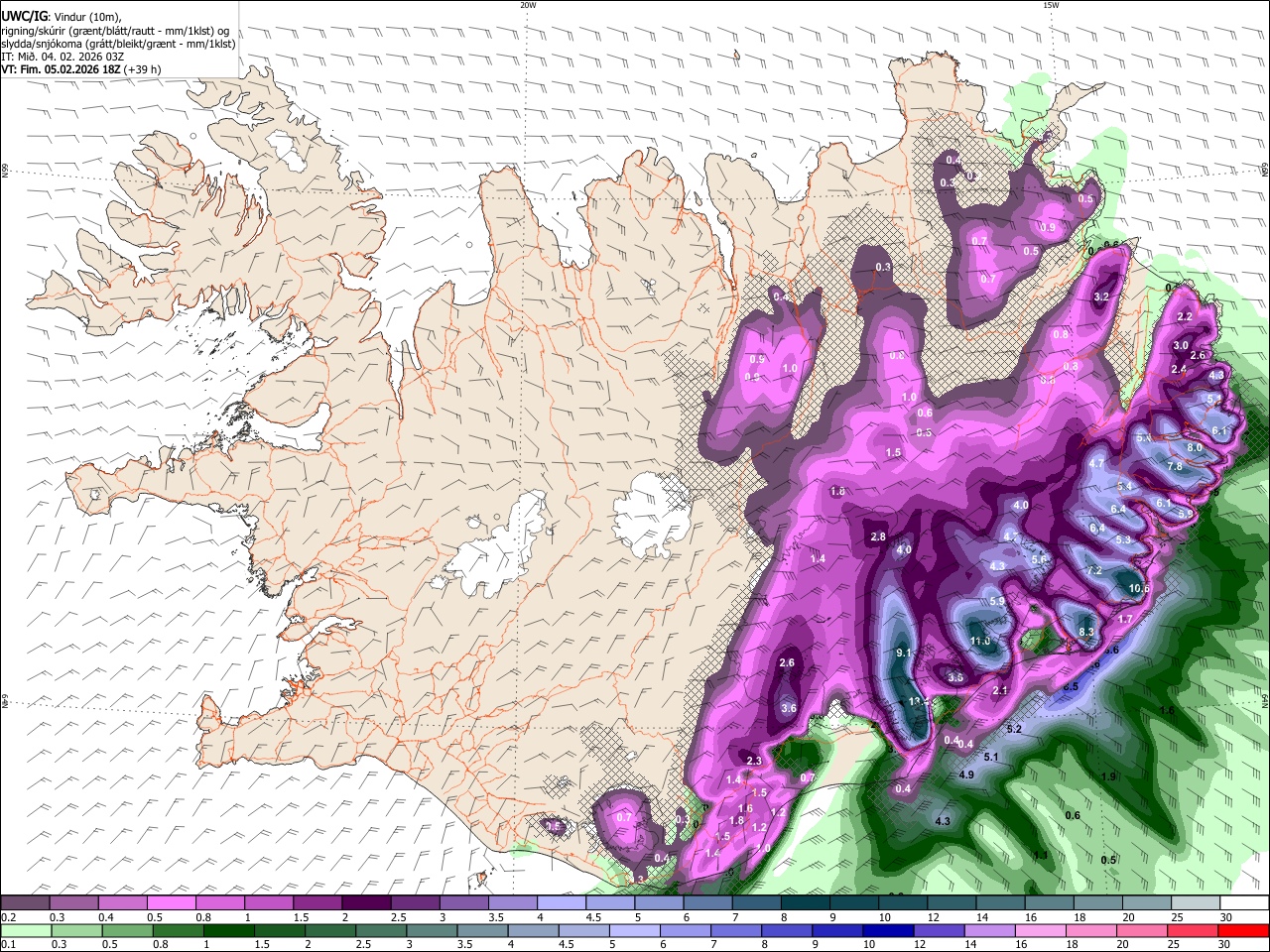
Task: Click the '3.6' value in the southern purple area
Action: [x=789, y=708]
